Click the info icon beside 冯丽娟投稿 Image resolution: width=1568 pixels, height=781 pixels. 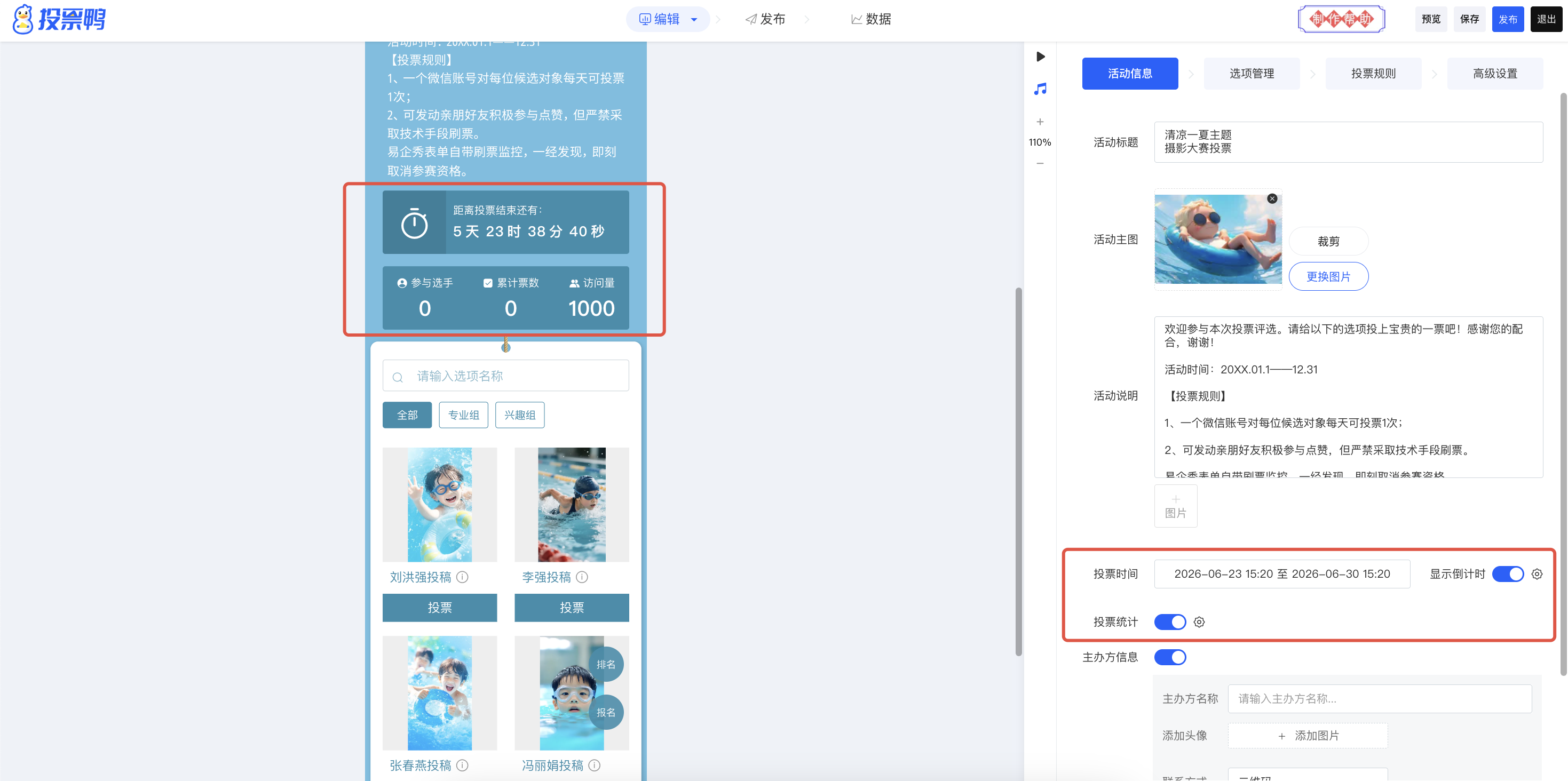coord(595,765)
